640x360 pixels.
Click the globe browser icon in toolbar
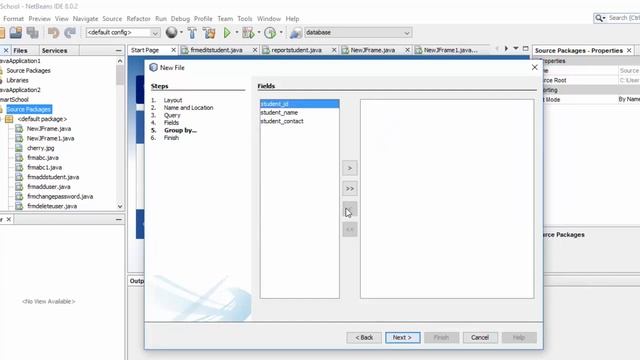point(171,32)
